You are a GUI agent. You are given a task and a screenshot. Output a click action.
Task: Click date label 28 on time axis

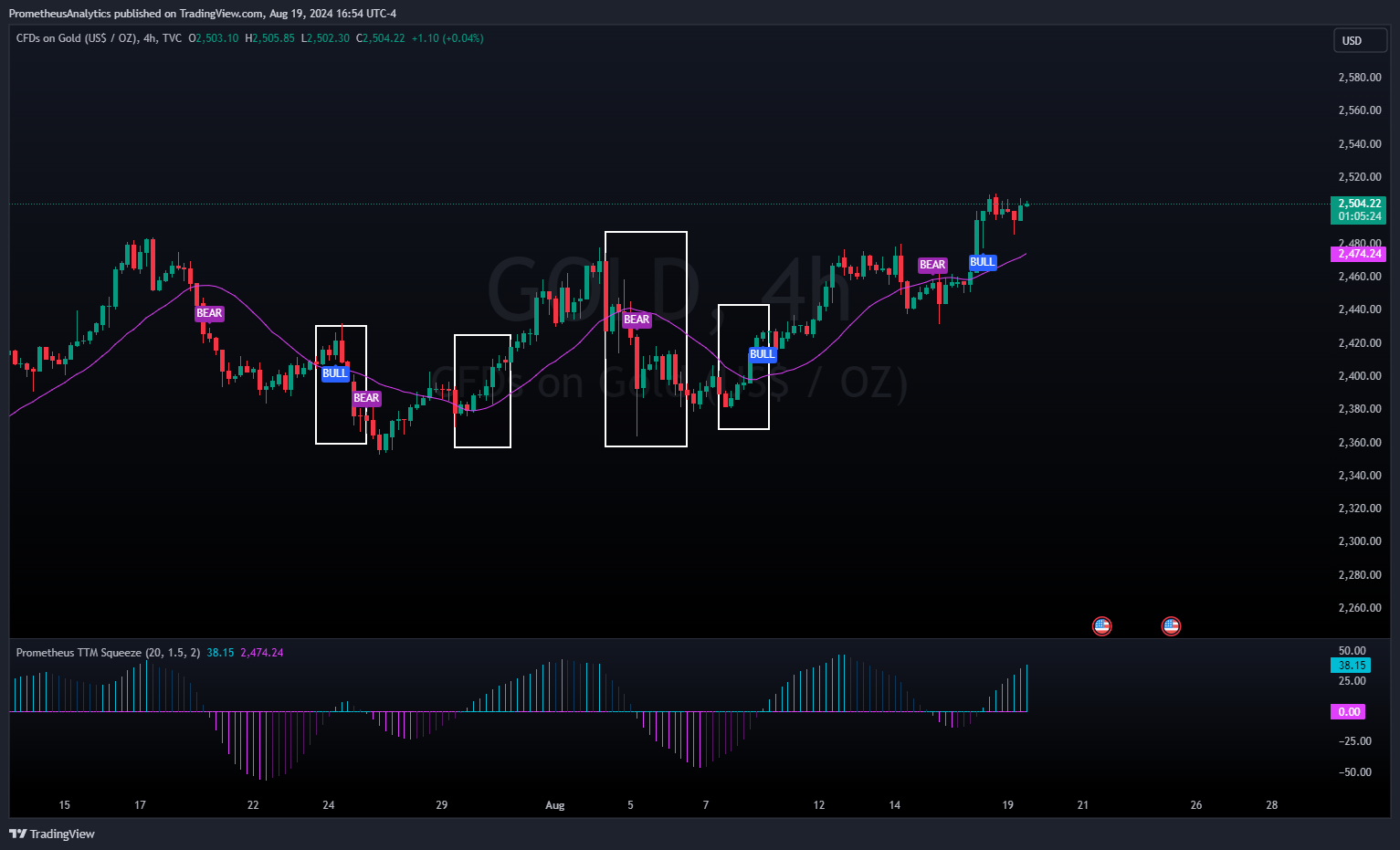(1272, 805)
